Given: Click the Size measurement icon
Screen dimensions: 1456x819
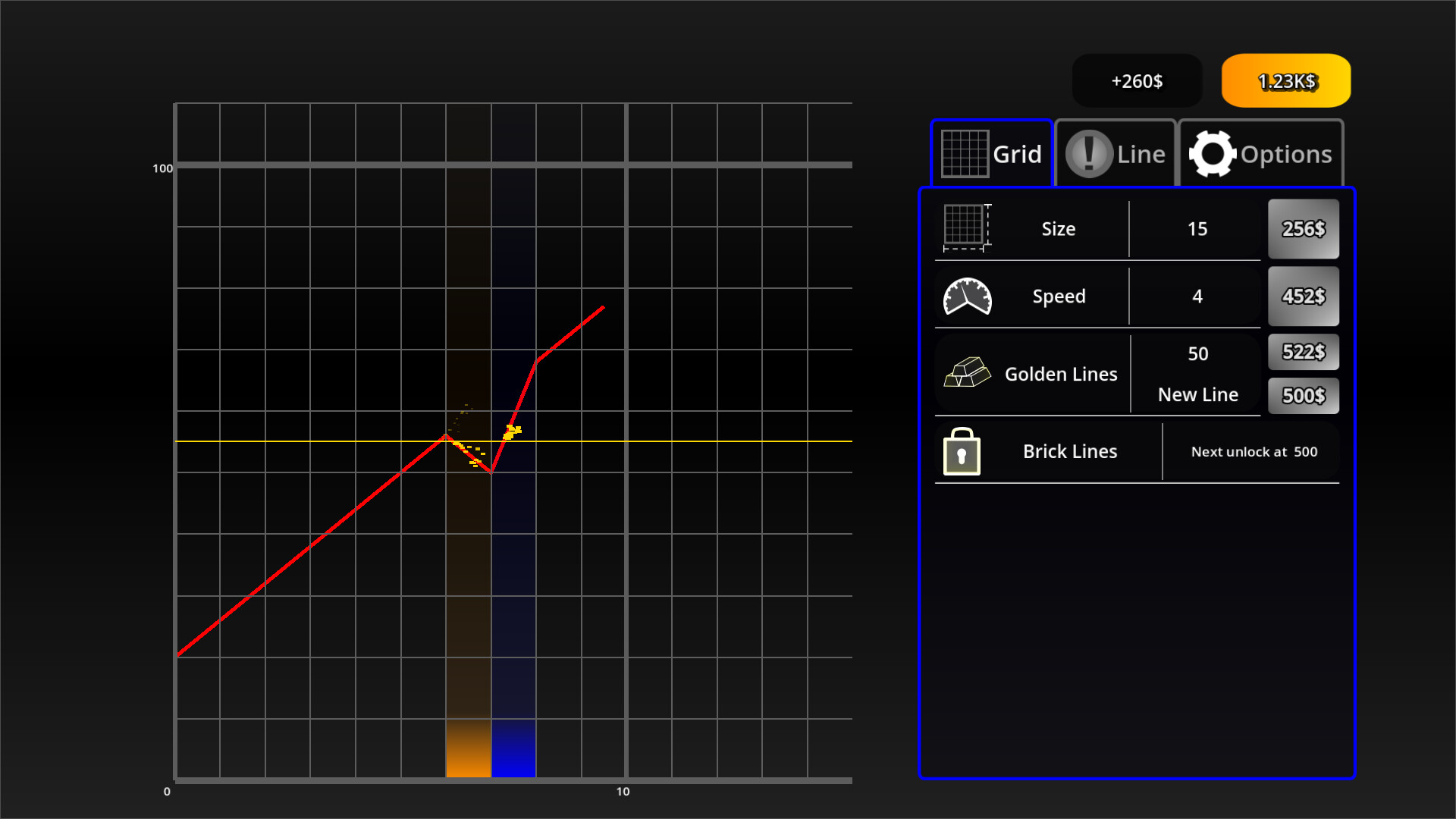Looking at the screenshot, I should point(965,227).
